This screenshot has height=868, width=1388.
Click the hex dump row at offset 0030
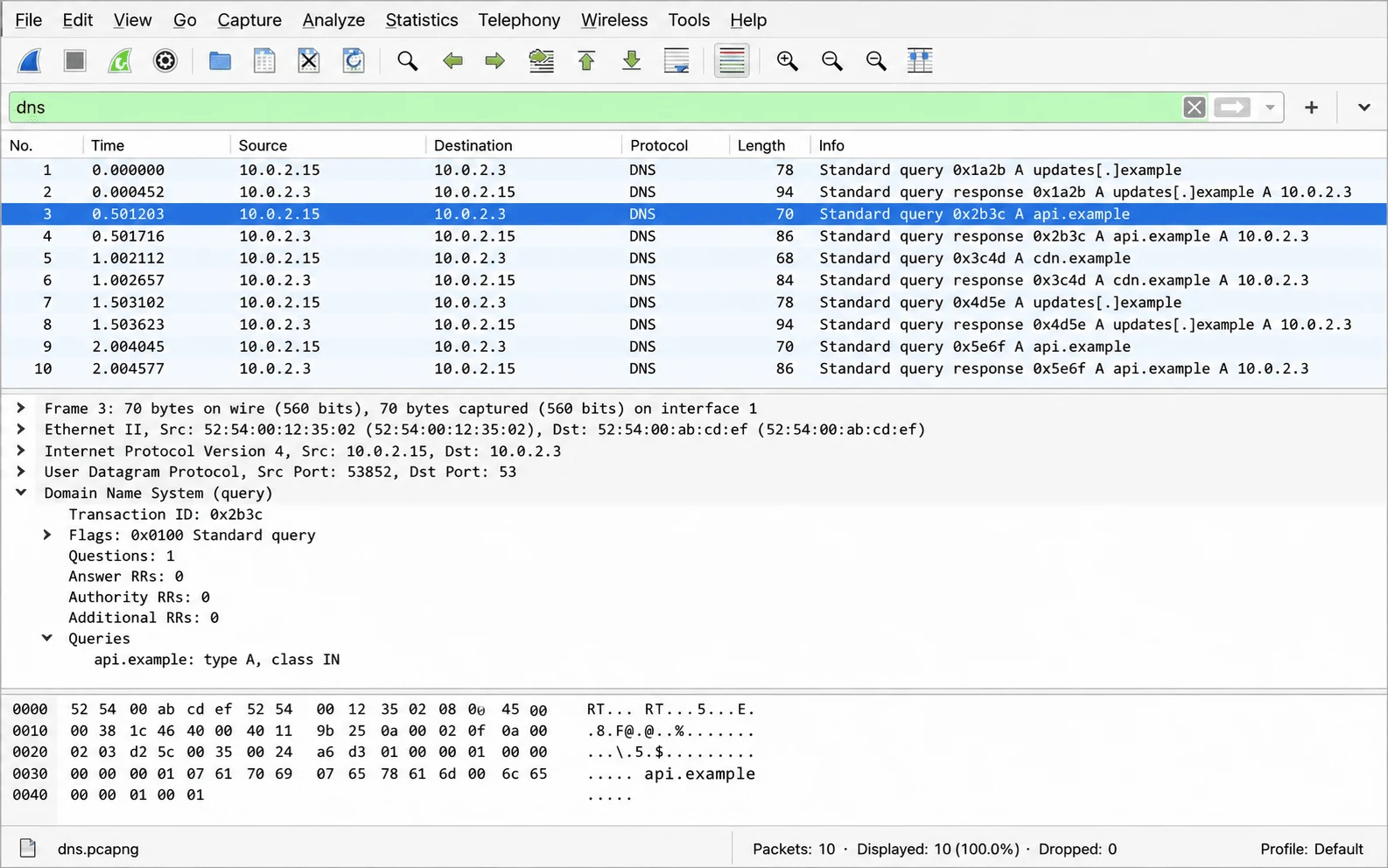point(383,773)
